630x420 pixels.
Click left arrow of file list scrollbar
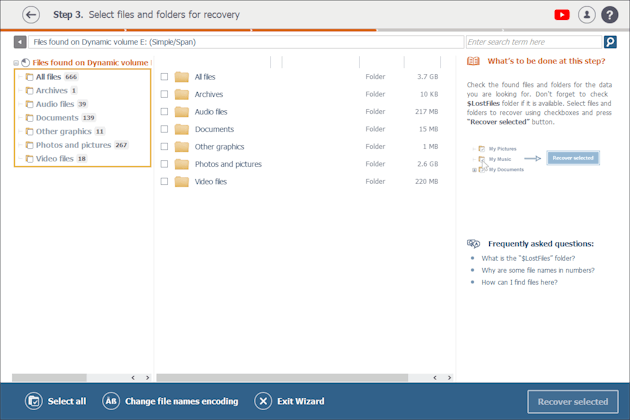[x=435, y=378]
